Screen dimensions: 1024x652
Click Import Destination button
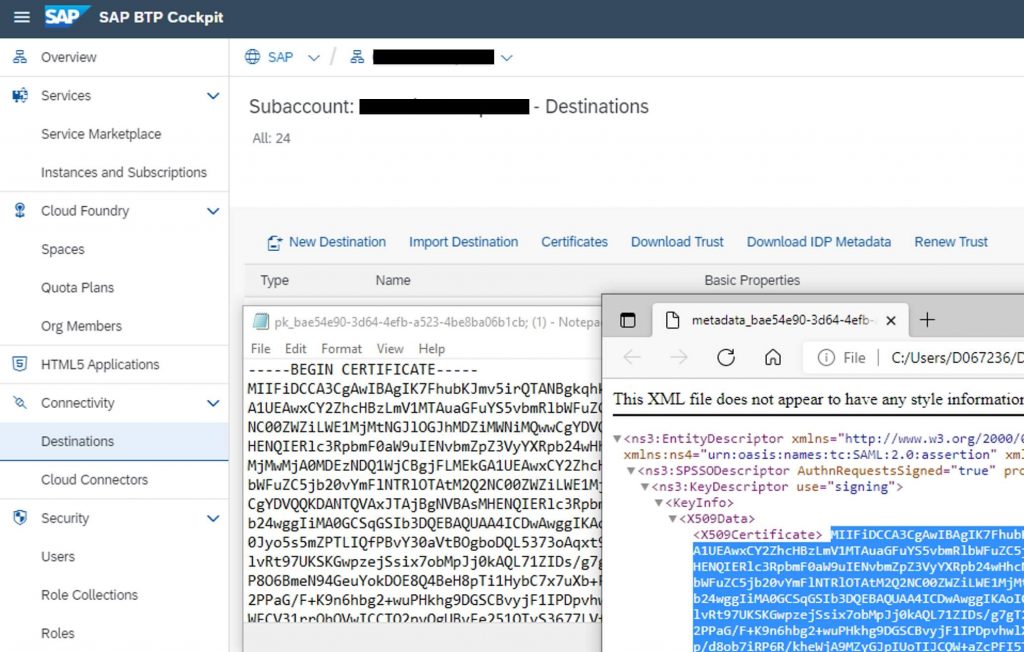click(x=463, y=242)
